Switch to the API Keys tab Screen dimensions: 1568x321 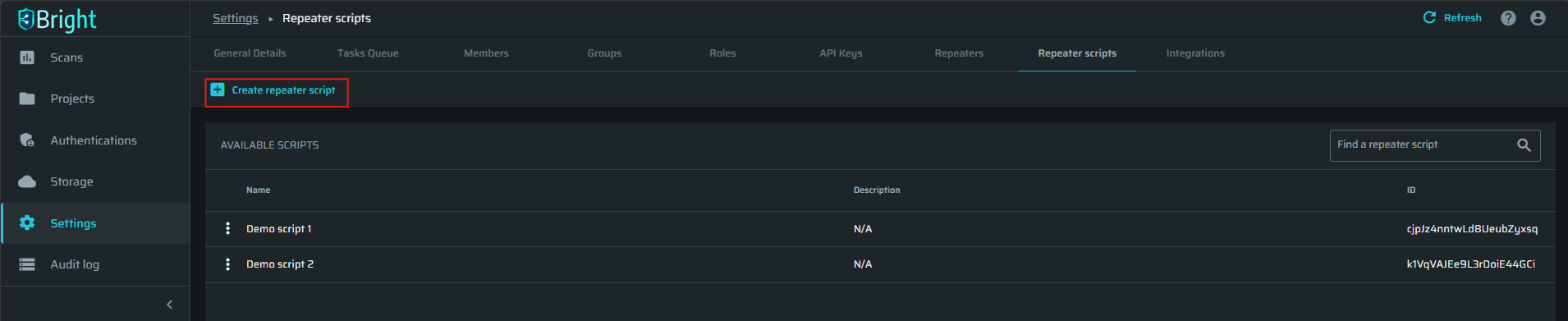tap(841, 53)
